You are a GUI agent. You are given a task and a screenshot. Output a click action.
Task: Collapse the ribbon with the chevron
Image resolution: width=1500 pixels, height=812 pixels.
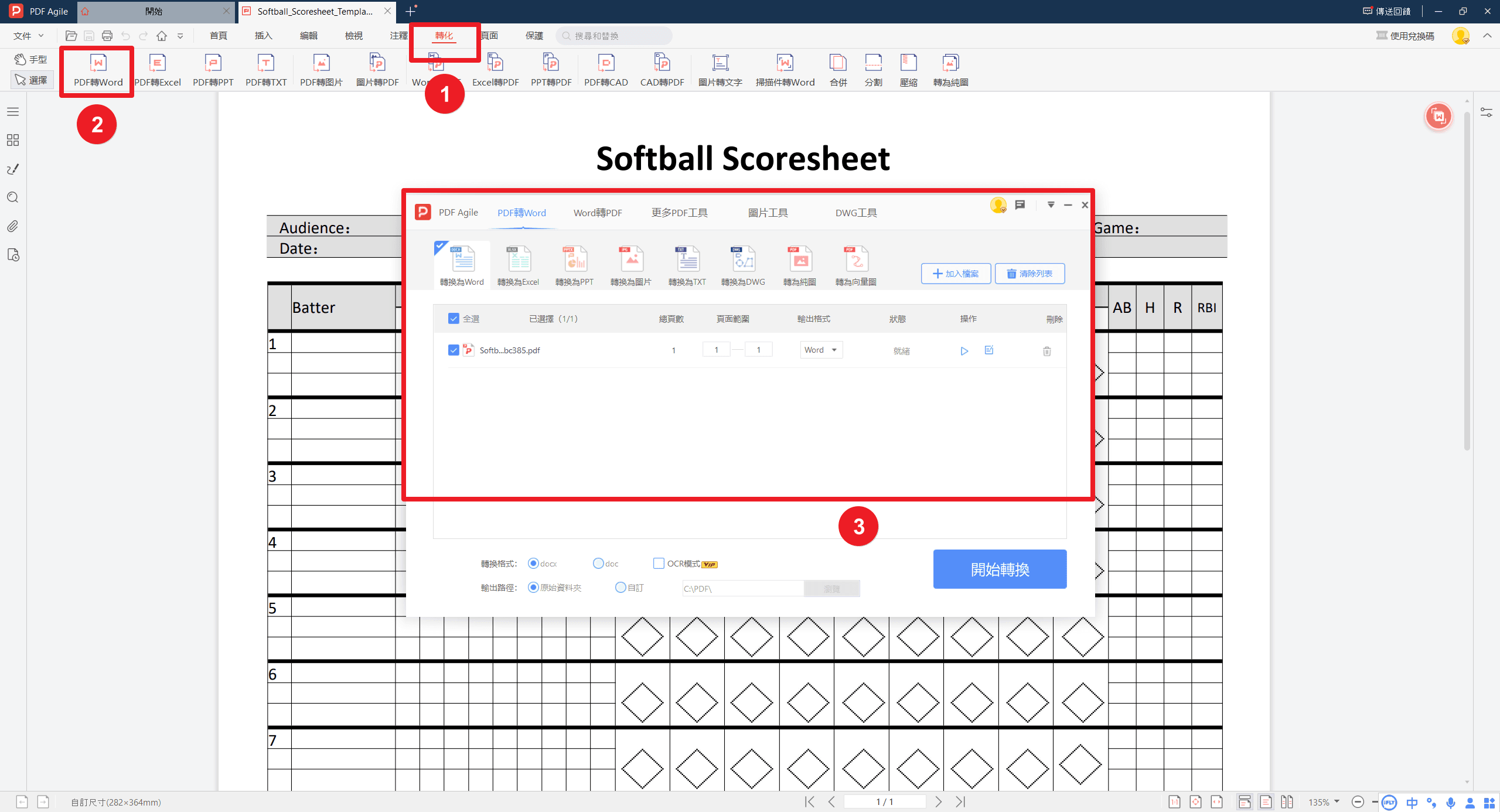[x=1487, y=36]
